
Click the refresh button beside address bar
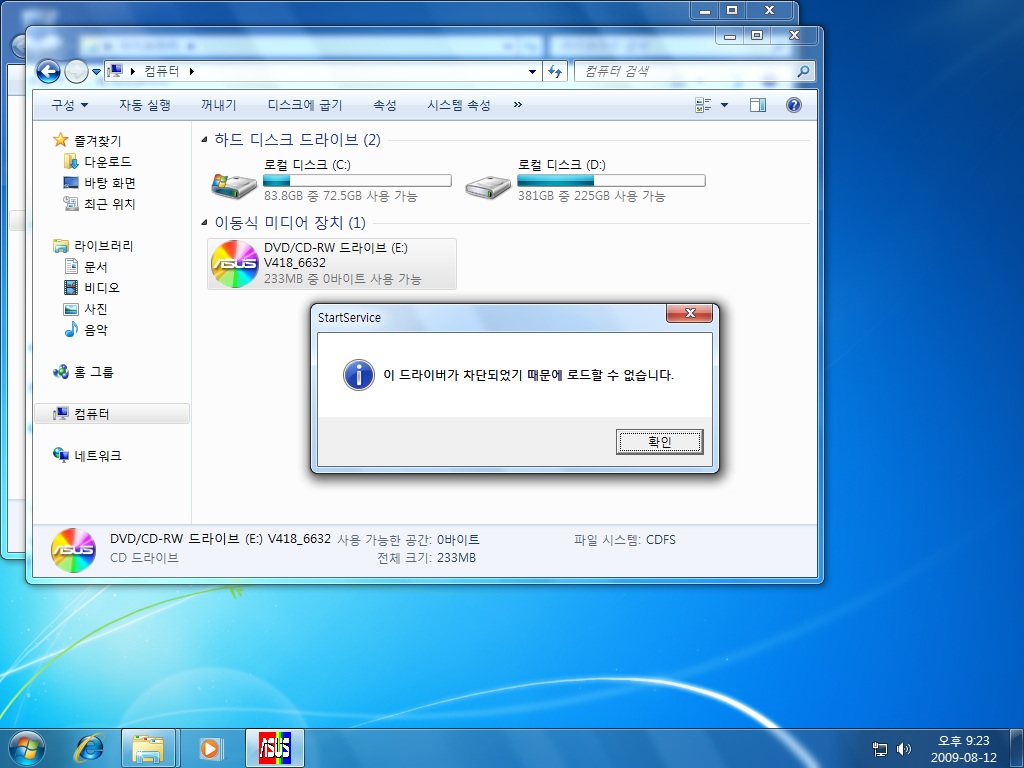click(x=554, y=71)
